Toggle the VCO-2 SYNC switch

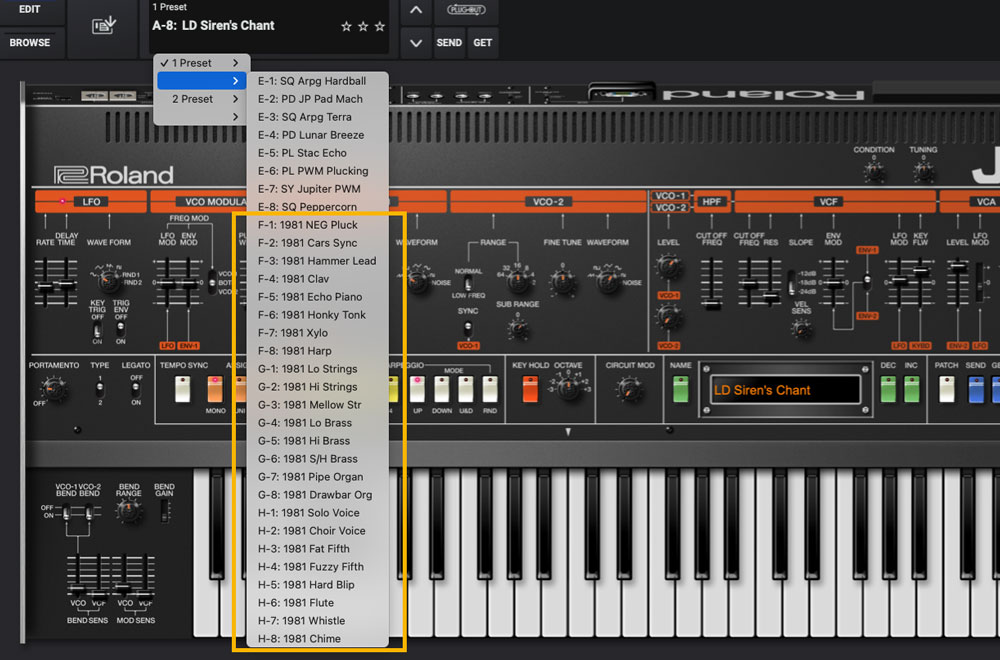click(467, 329)
